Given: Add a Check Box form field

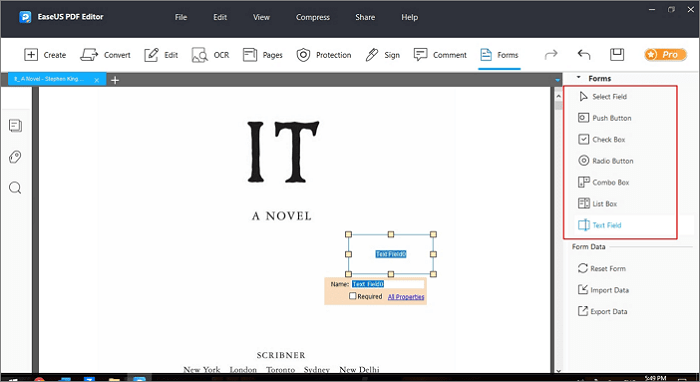Looking at the screenshot, I should tap(601, 139).
